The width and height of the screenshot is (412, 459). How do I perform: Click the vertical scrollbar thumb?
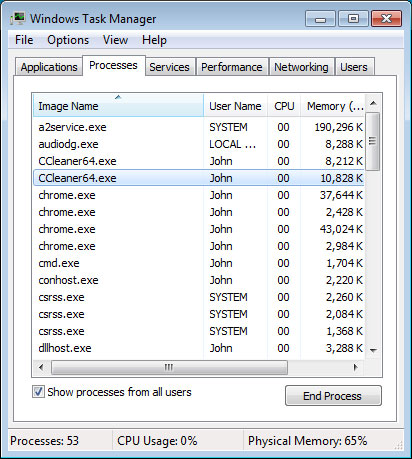point(373,141)
